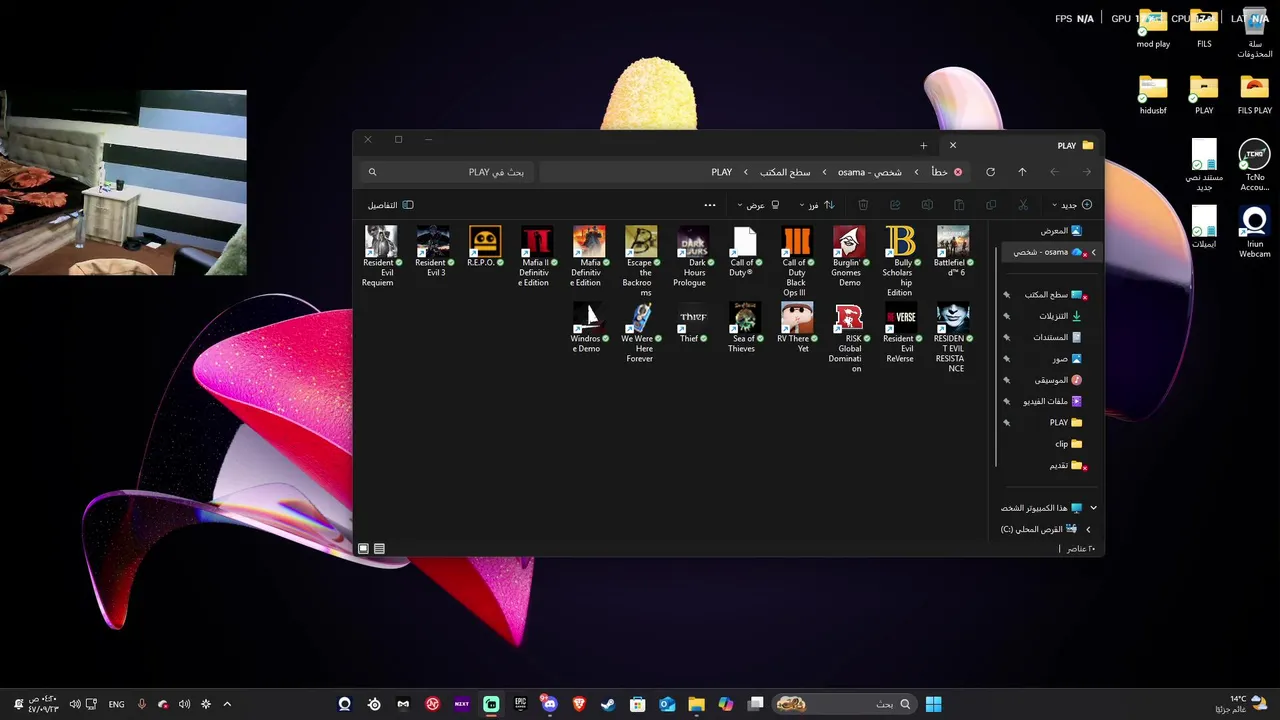Open Discord from the taskbar
Viewport: 1280px width, 720px height.
tap(549, 704)
